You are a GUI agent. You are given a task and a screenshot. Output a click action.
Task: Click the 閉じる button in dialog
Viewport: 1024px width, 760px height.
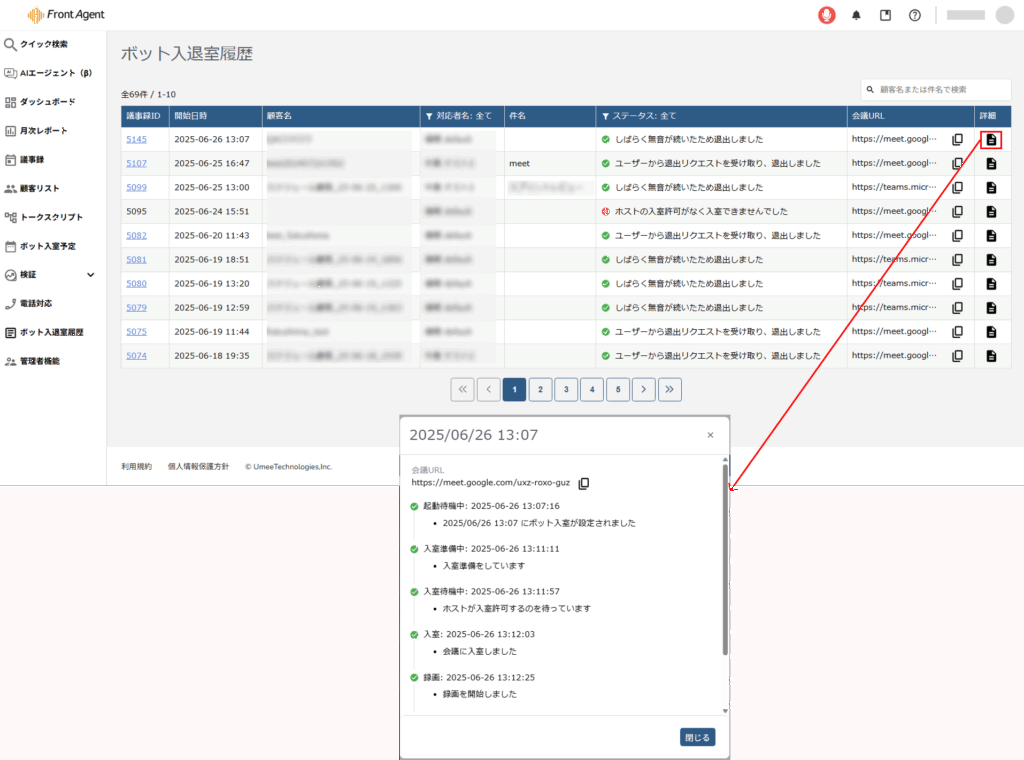pos(697,738)
